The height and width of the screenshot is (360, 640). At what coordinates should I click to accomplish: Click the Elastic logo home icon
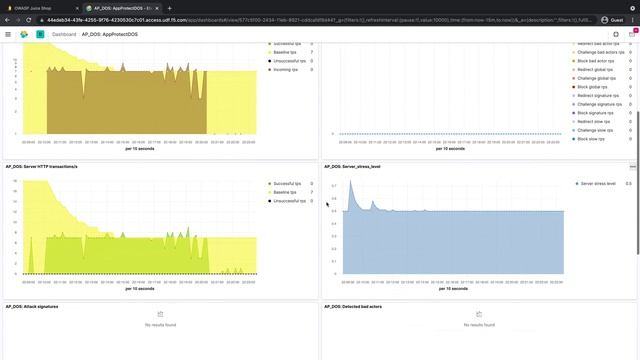(24, 34)
